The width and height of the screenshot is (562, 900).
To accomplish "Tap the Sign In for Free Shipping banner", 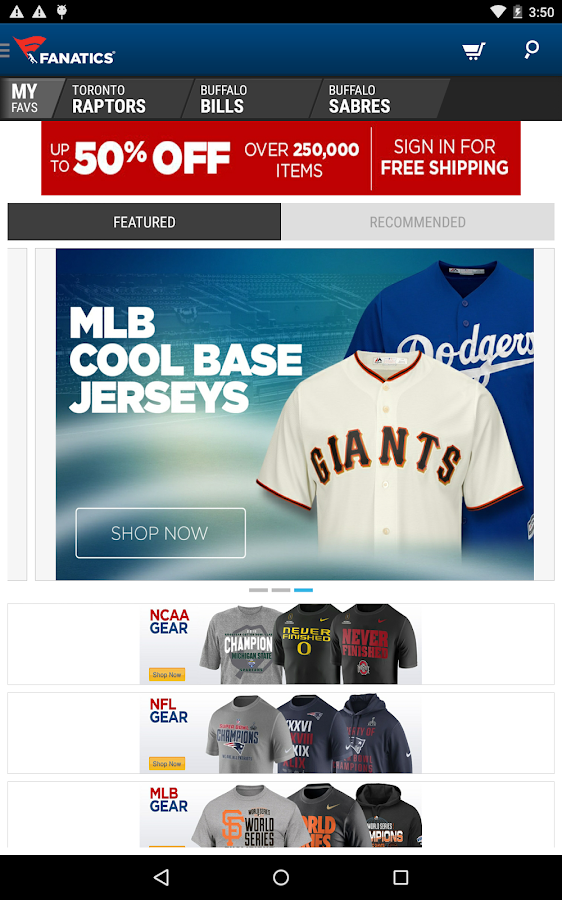I will click(x=444, y=157).
